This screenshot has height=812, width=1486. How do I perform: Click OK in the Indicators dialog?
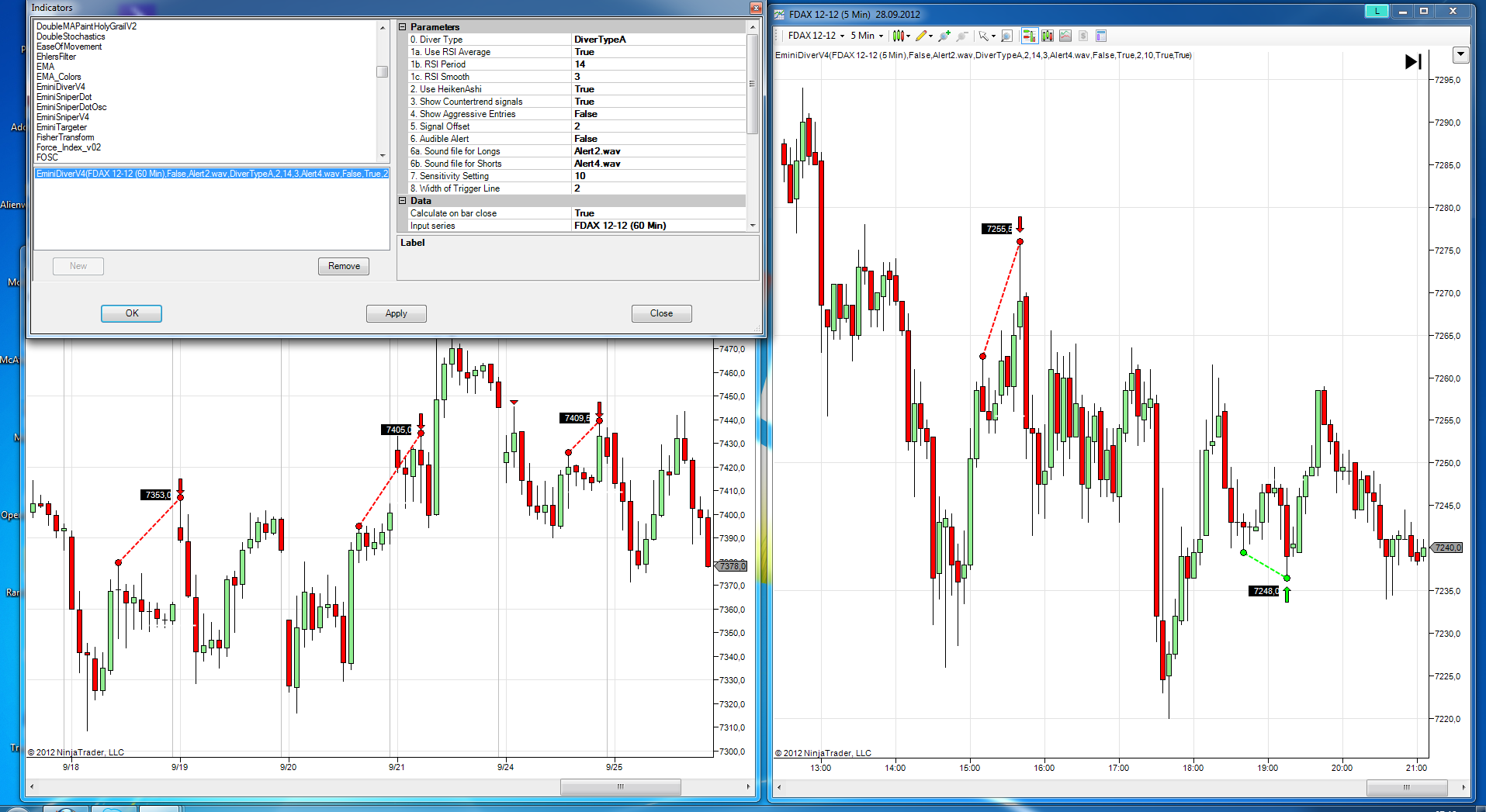[x=132, y=313]
